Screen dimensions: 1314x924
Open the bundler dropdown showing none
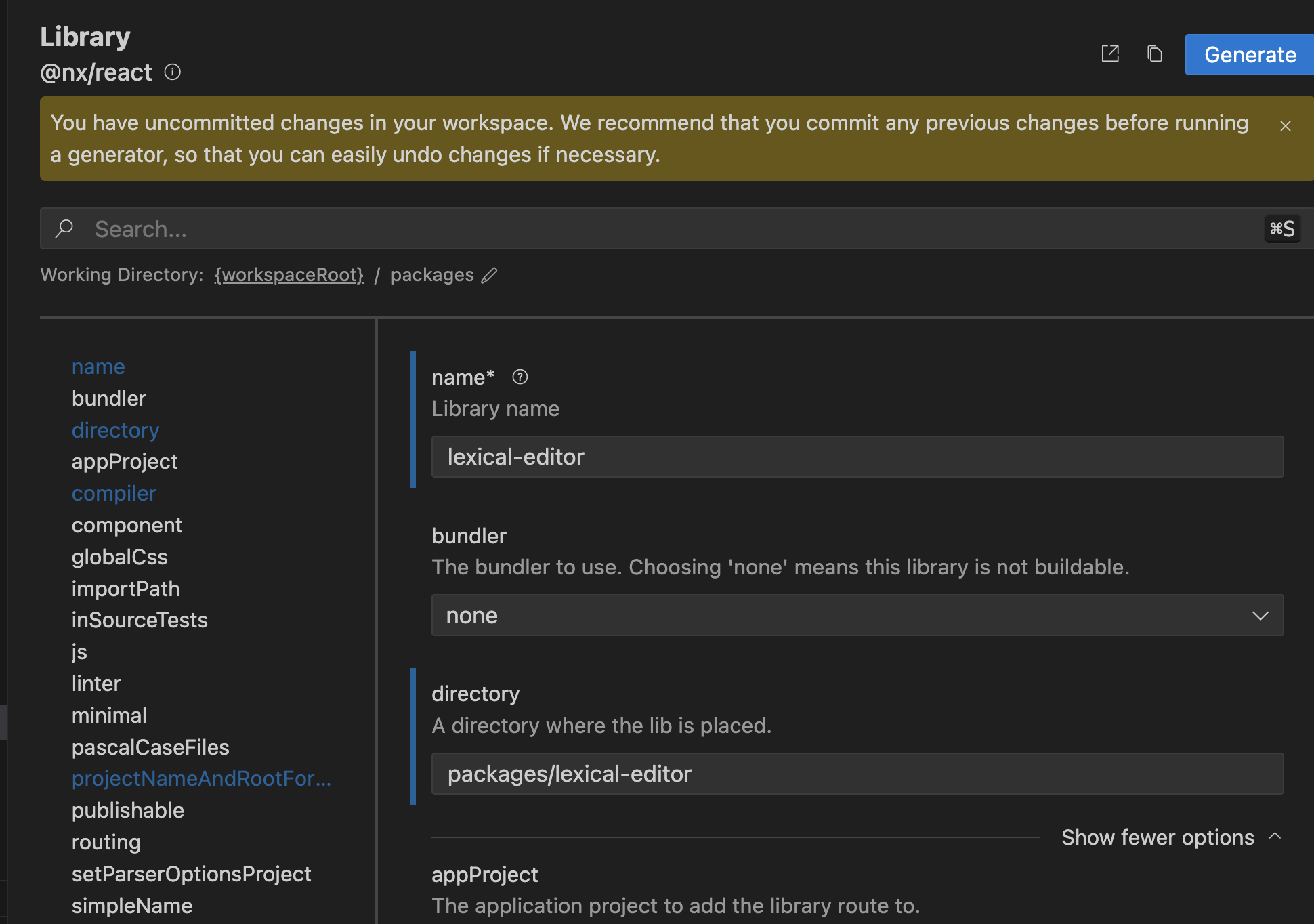click(857, 615)
